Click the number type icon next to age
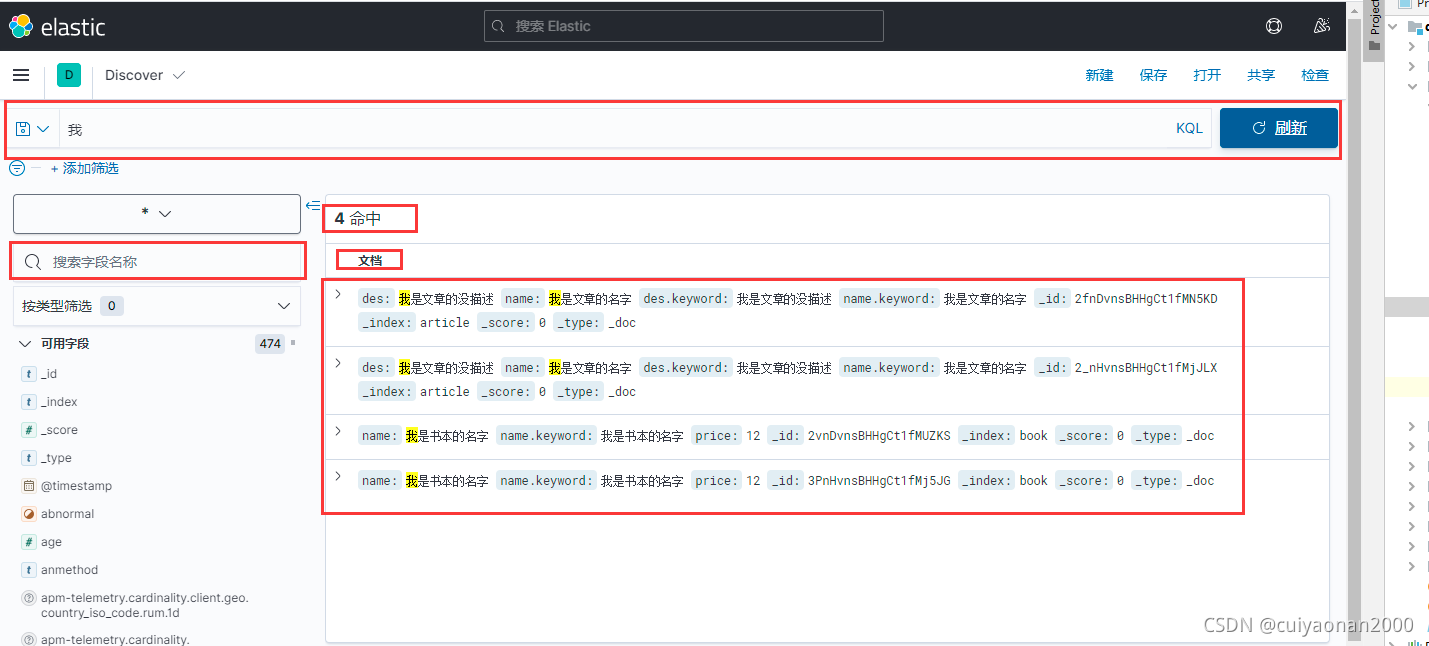The height and width of the screenshot is (646, 1429). coord(29,542)
